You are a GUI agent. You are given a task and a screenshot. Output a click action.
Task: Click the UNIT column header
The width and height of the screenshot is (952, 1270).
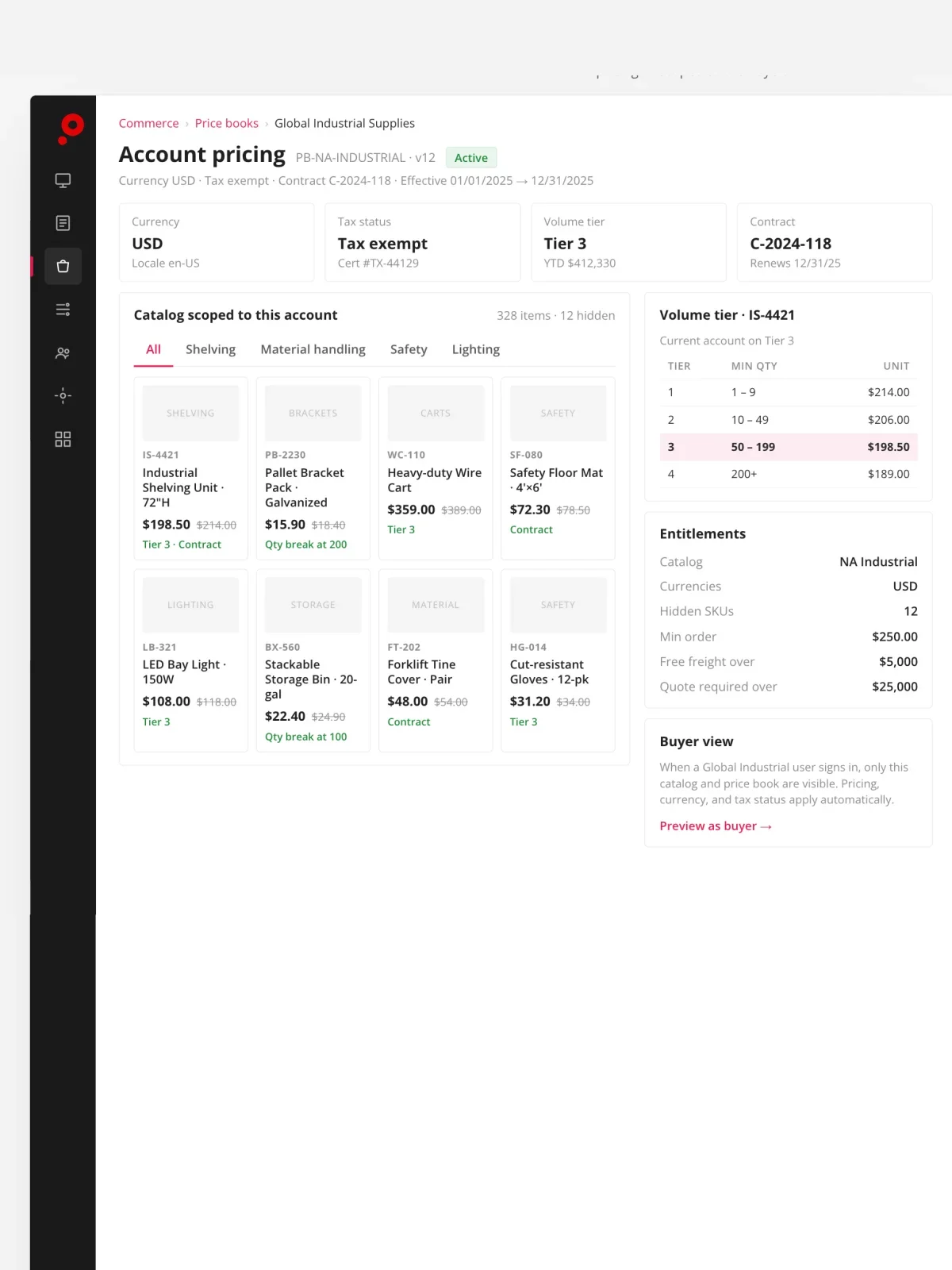(896, 366)
